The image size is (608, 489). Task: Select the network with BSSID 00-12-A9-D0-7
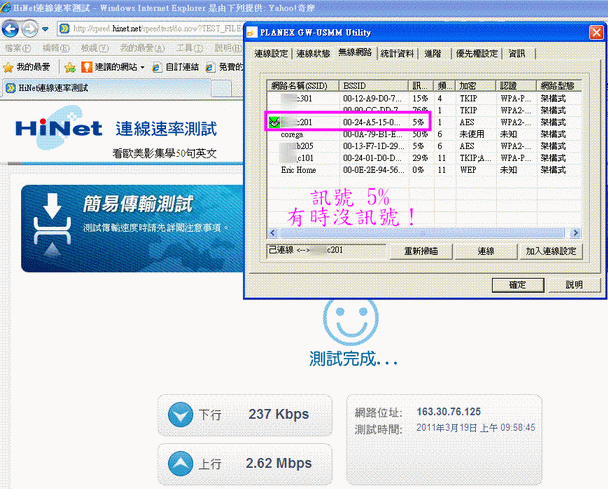[x=424, y=98]
